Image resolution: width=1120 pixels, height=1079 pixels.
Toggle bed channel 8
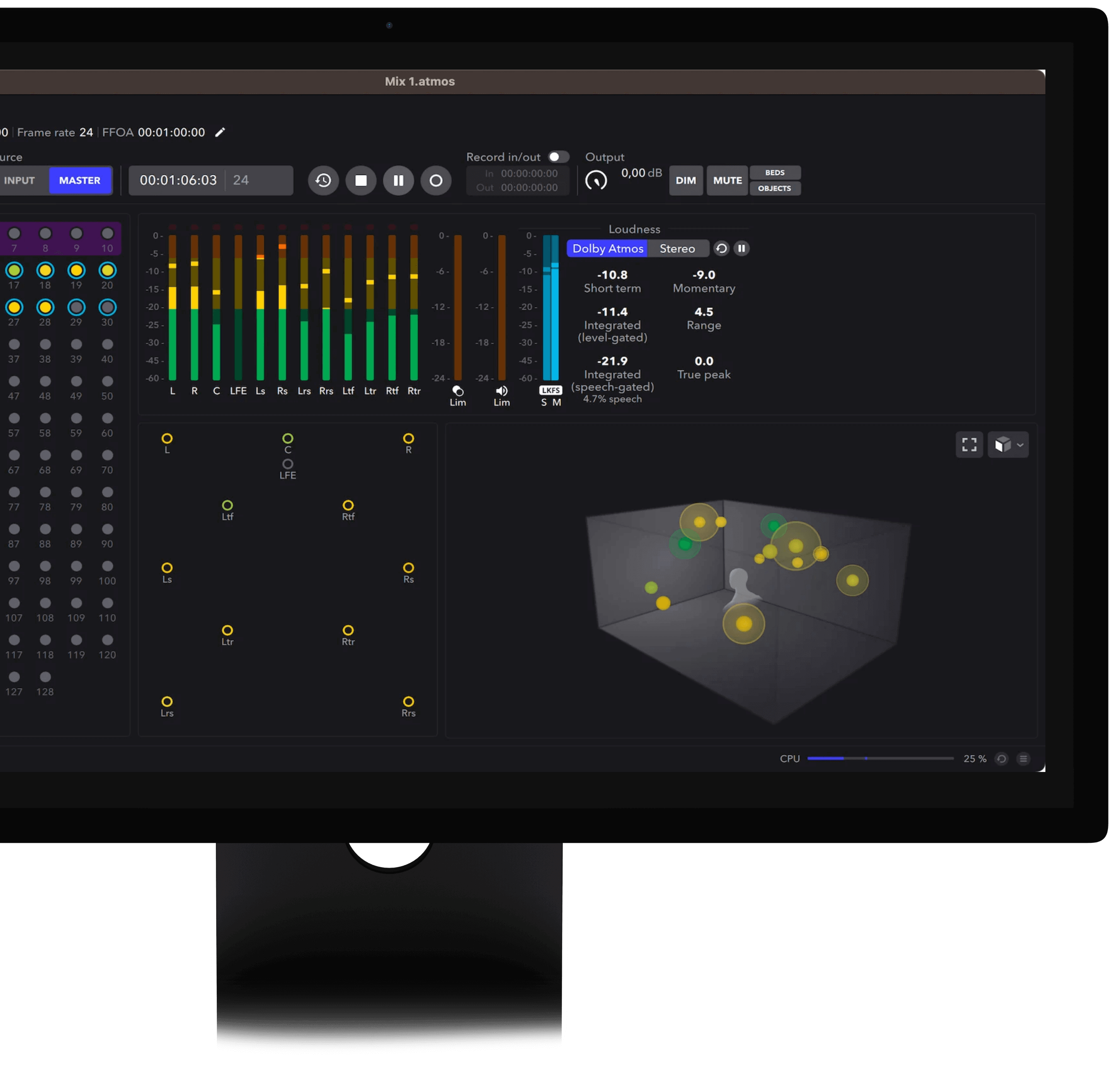[45, 234]
